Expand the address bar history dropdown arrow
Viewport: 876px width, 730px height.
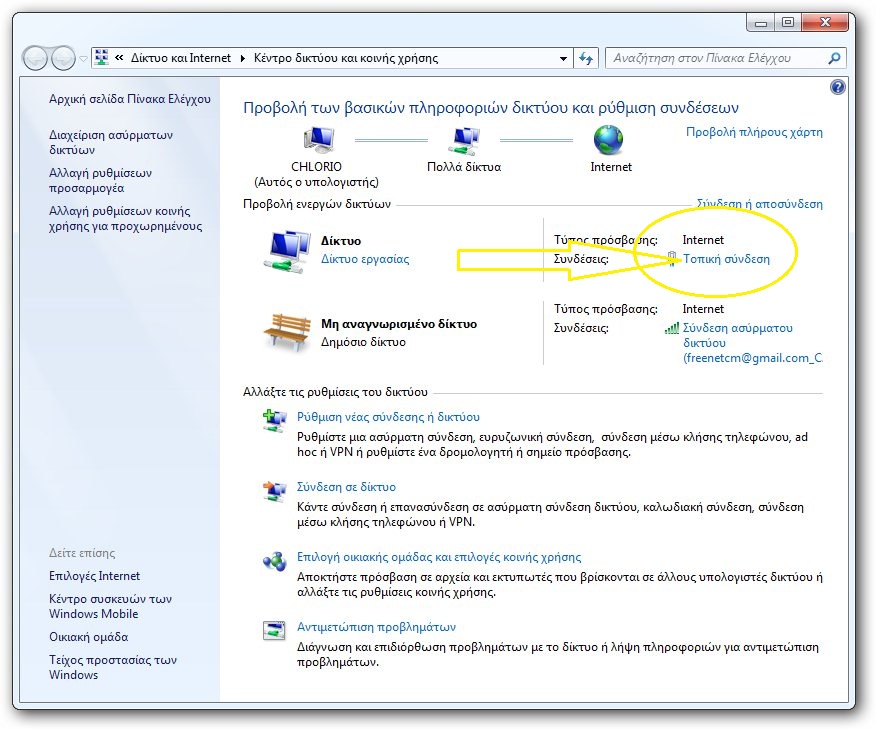pos(563,58)
